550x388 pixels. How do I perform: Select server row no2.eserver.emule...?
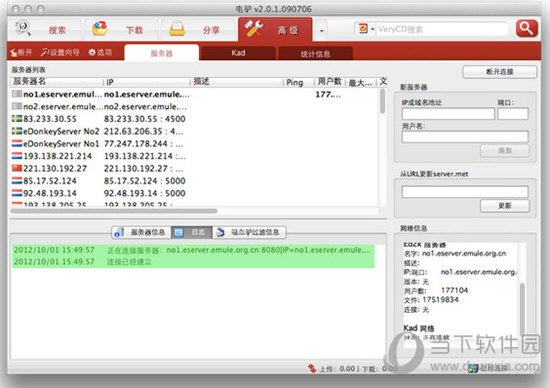[194, 106]
